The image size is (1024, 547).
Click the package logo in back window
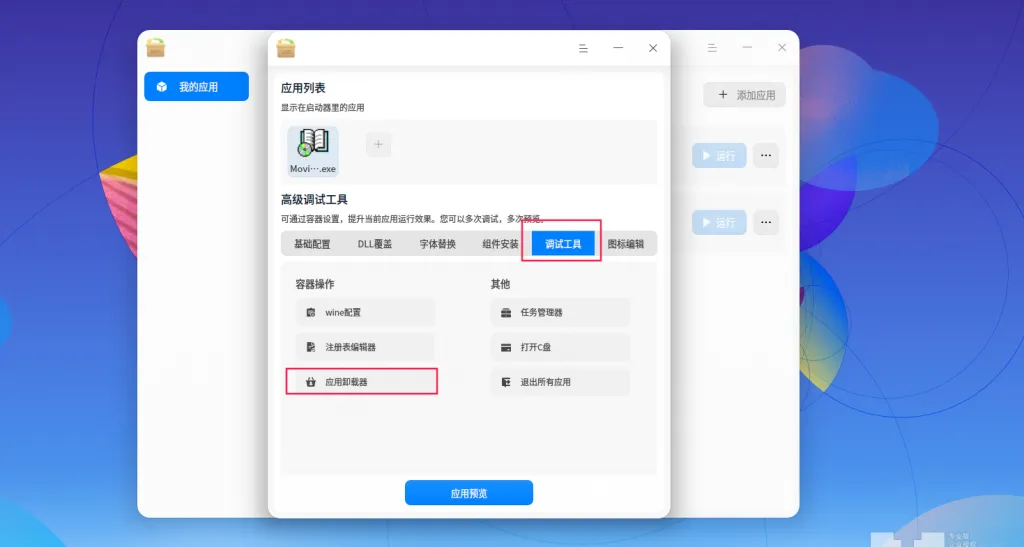click(155, 48)
